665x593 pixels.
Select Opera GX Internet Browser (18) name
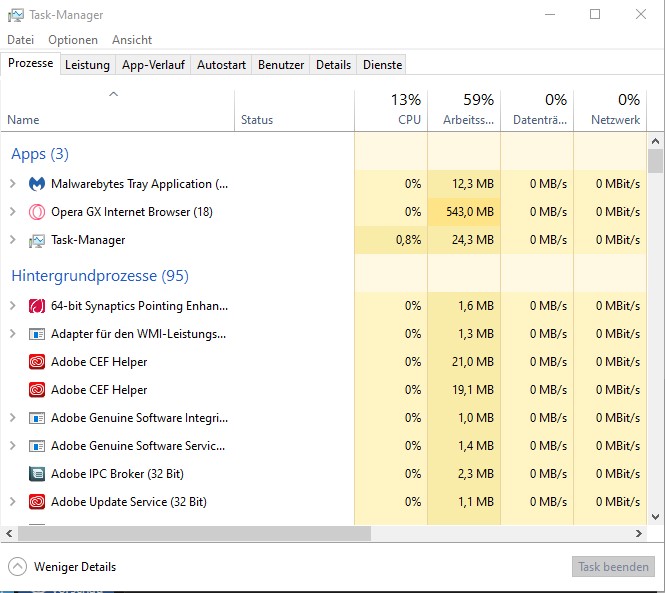tap(132, 212)
